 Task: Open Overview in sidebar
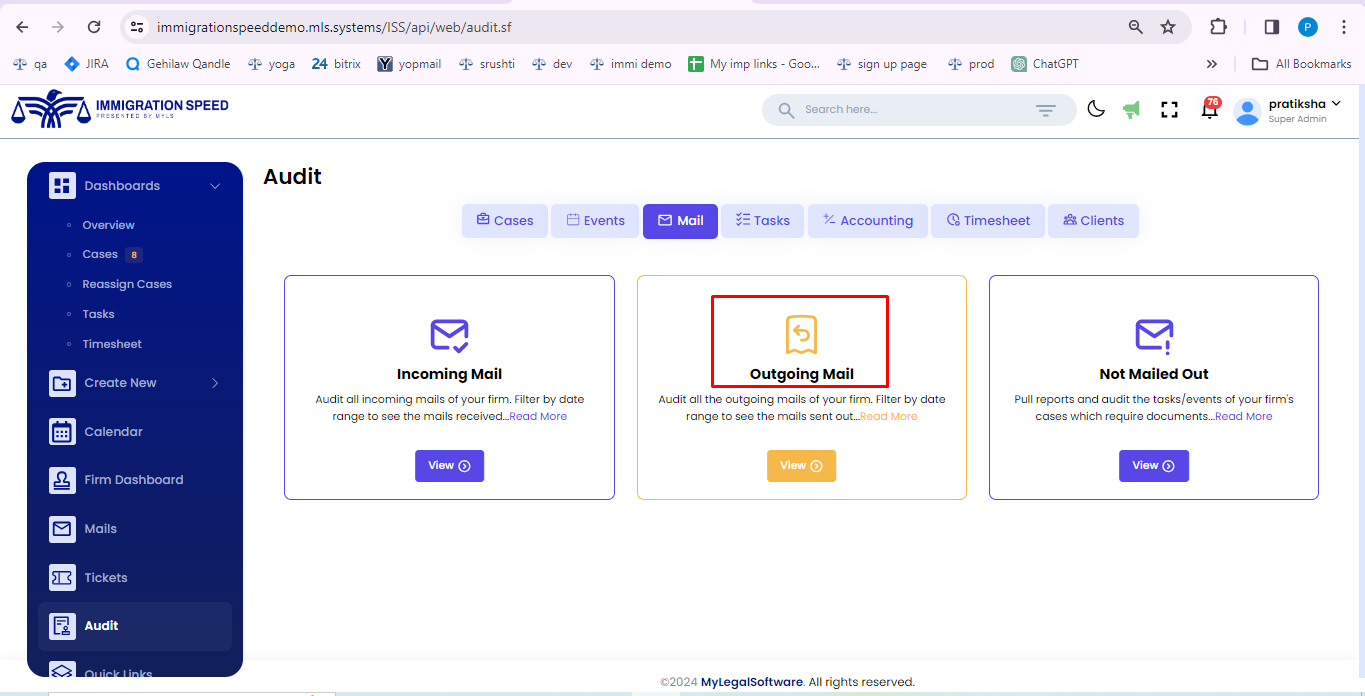coord(108,225)
